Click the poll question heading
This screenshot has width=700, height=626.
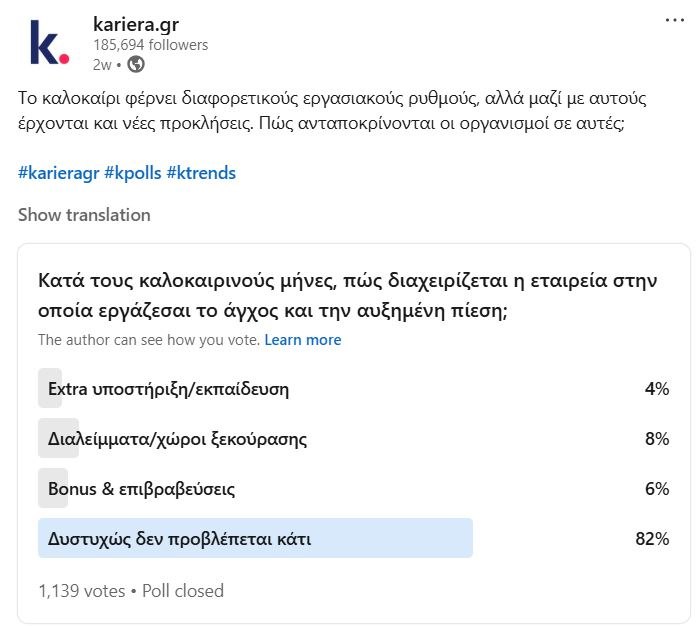(x=347, y=296)
